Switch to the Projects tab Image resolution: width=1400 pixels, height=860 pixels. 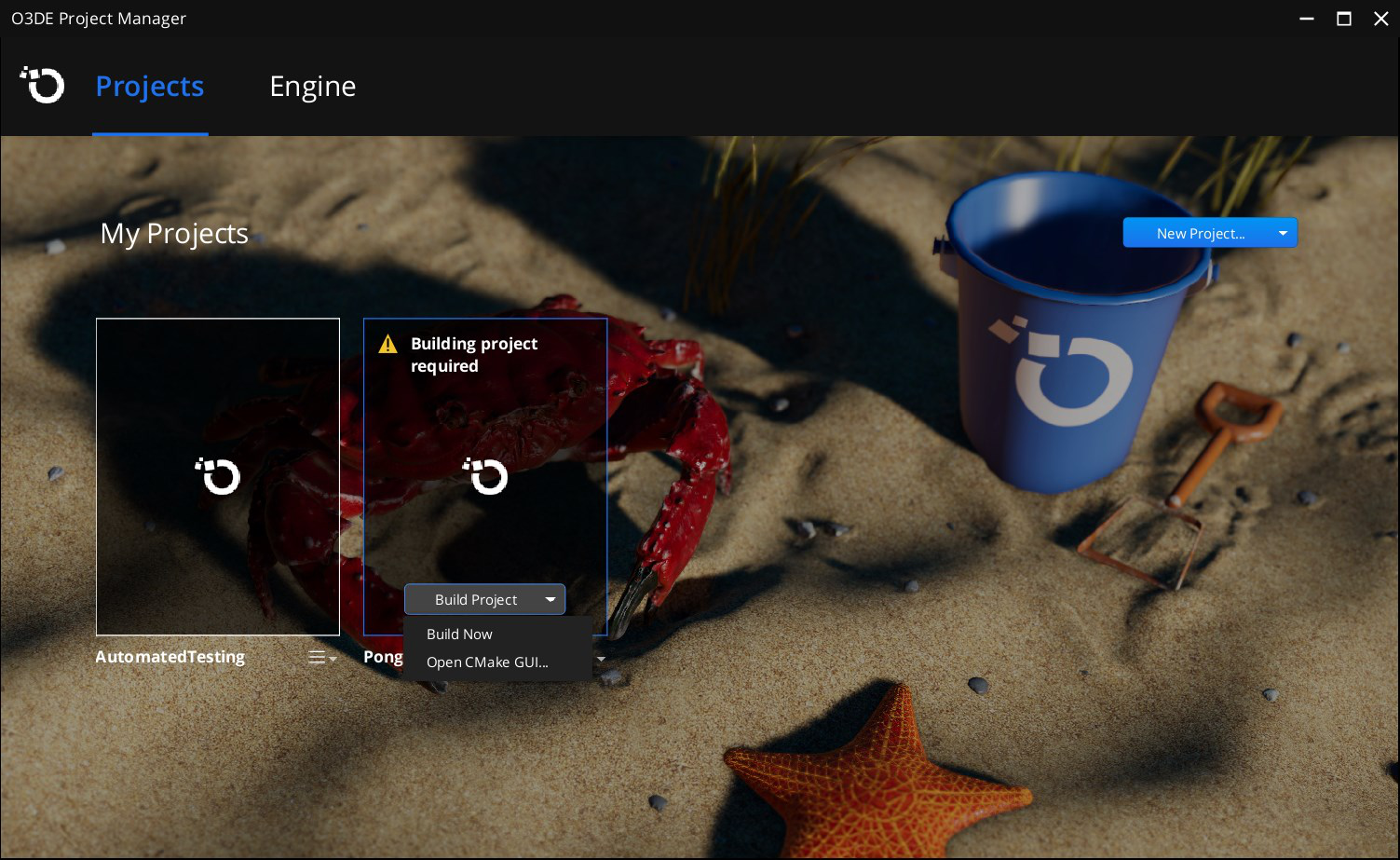(x=150, y=87)
